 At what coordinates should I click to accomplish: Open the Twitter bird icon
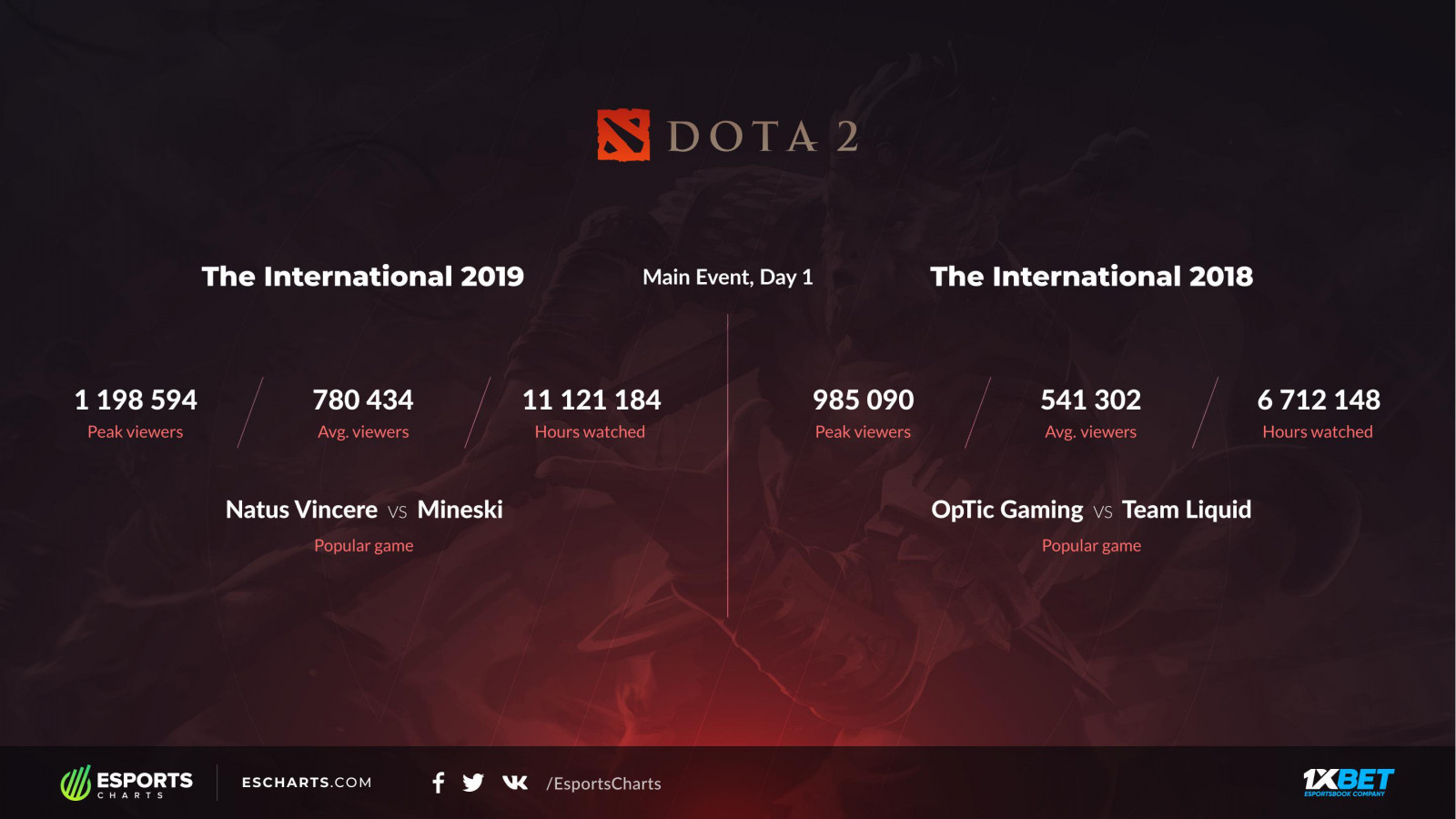473,783
